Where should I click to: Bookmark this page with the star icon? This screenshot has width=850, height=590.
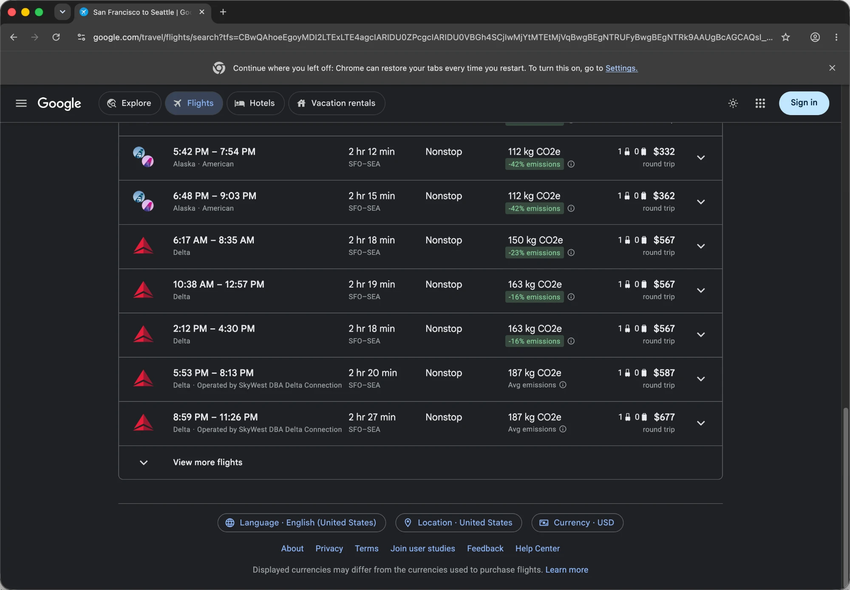[x=785, y=37]
